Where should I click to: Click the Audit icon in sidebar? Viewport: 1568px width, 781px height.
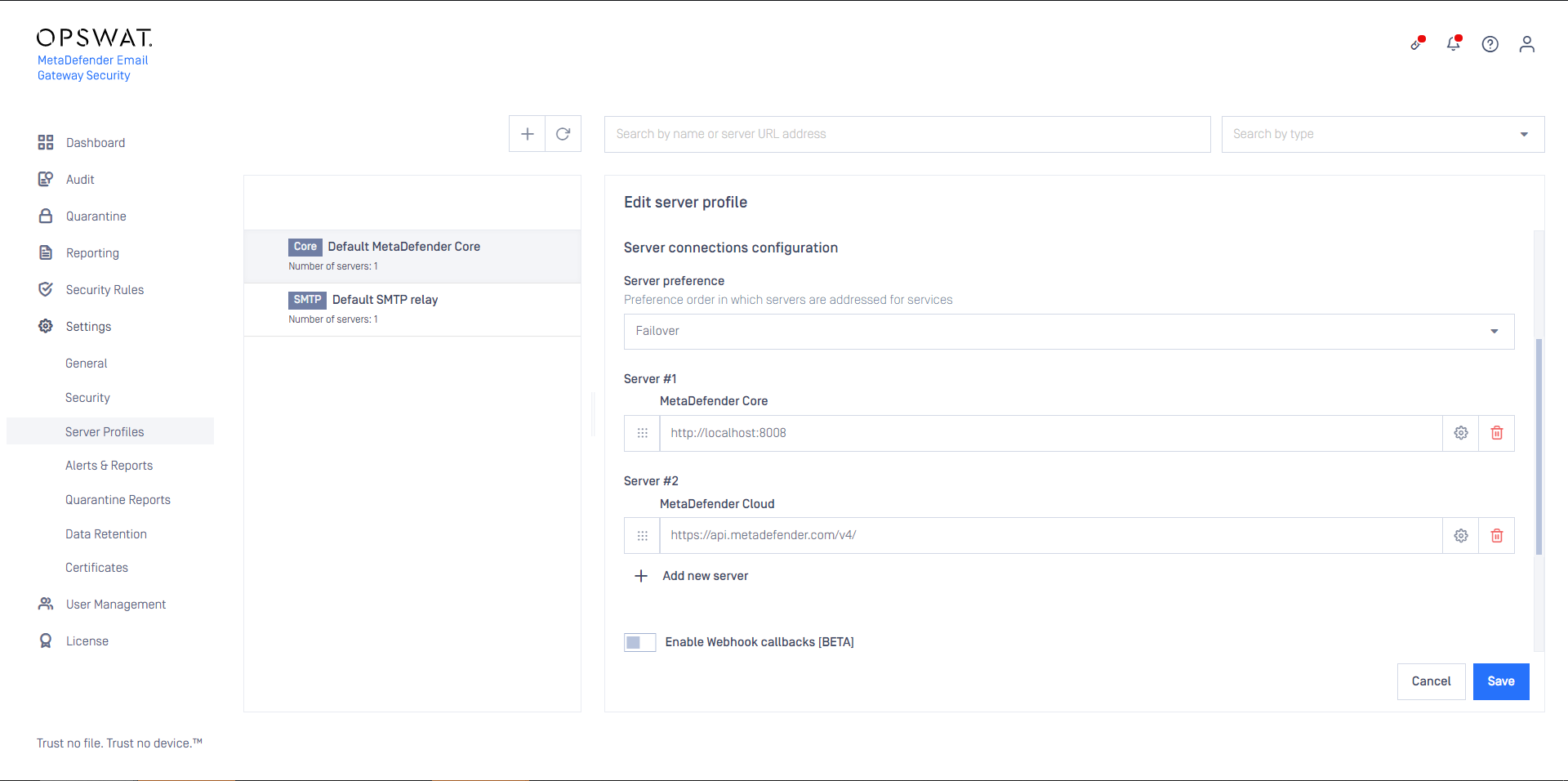point(46,179)
